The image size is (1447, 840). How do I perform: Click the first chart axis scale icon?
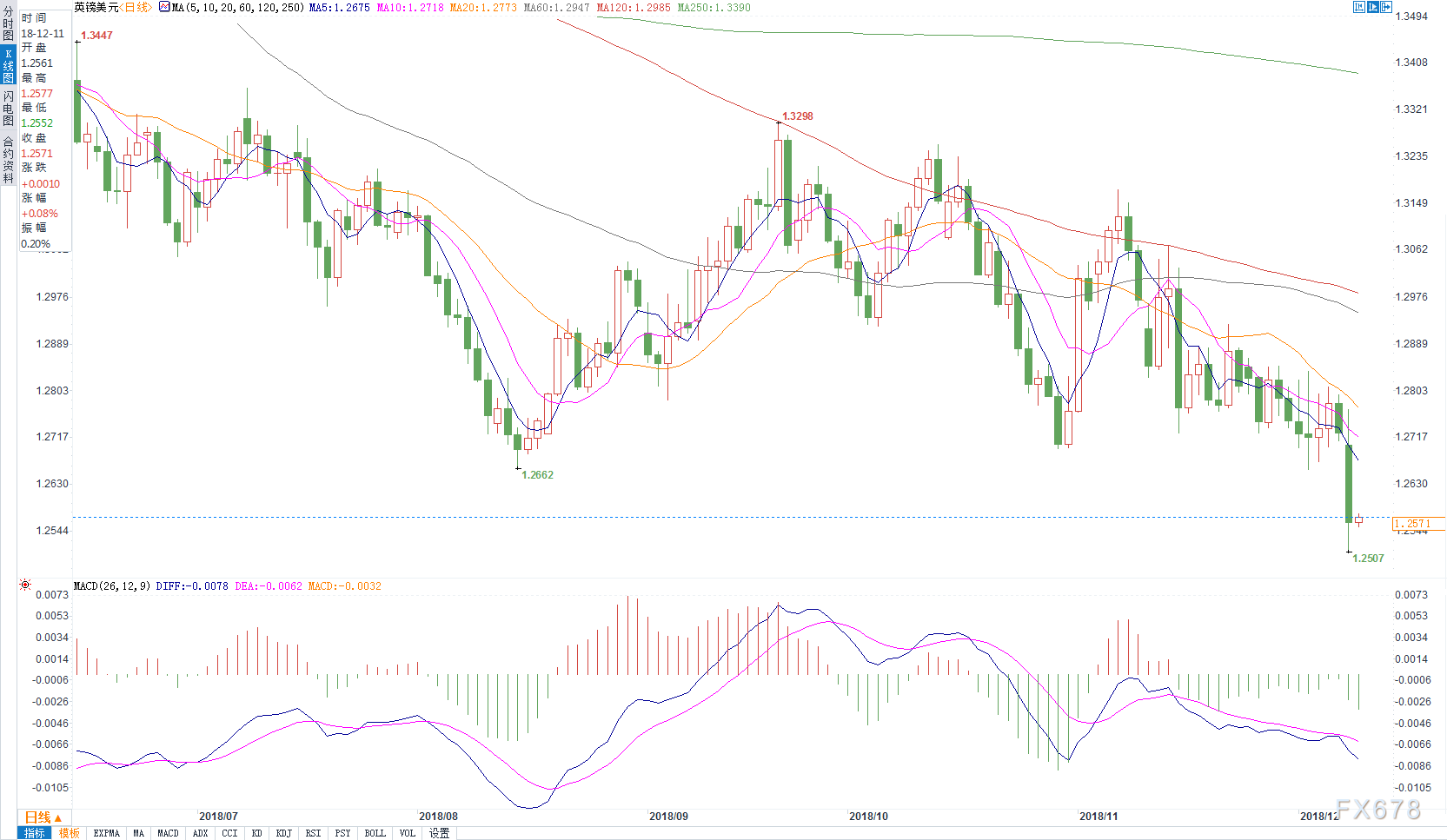[1359, 7]
